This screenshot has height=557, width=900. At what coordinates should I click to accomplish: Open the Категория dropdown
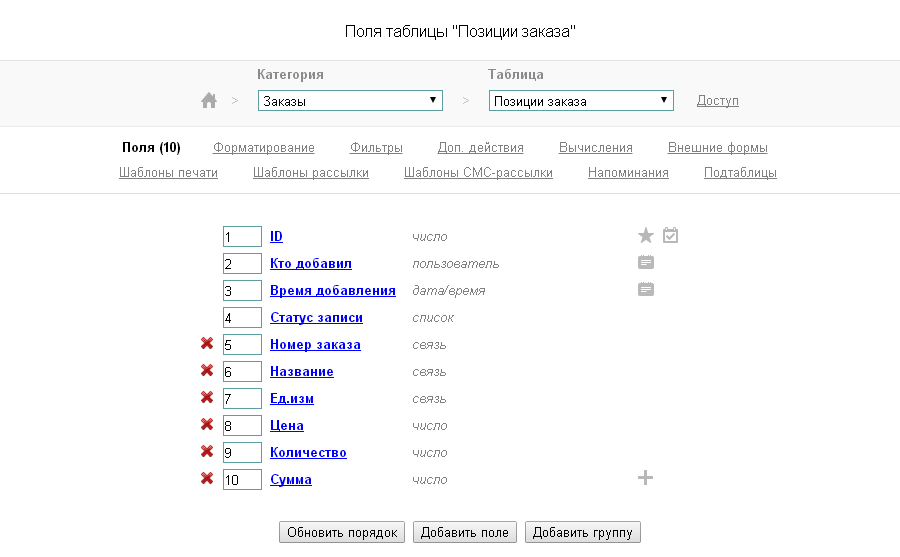coord(350,101)
